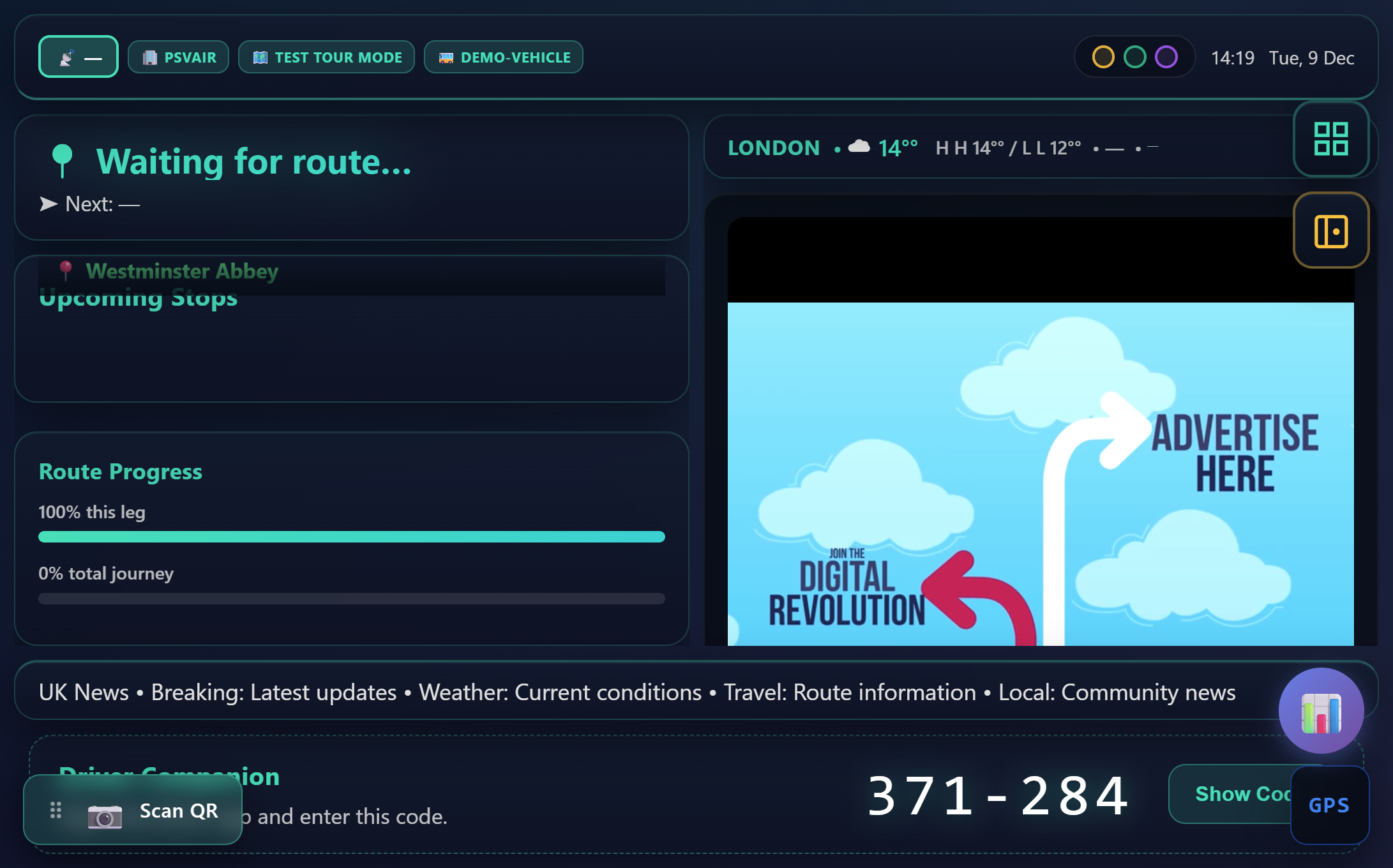This screenshot has width=1393, height=868.
Task: Click the Scan QR camera button
Action: tap(133, 810)
